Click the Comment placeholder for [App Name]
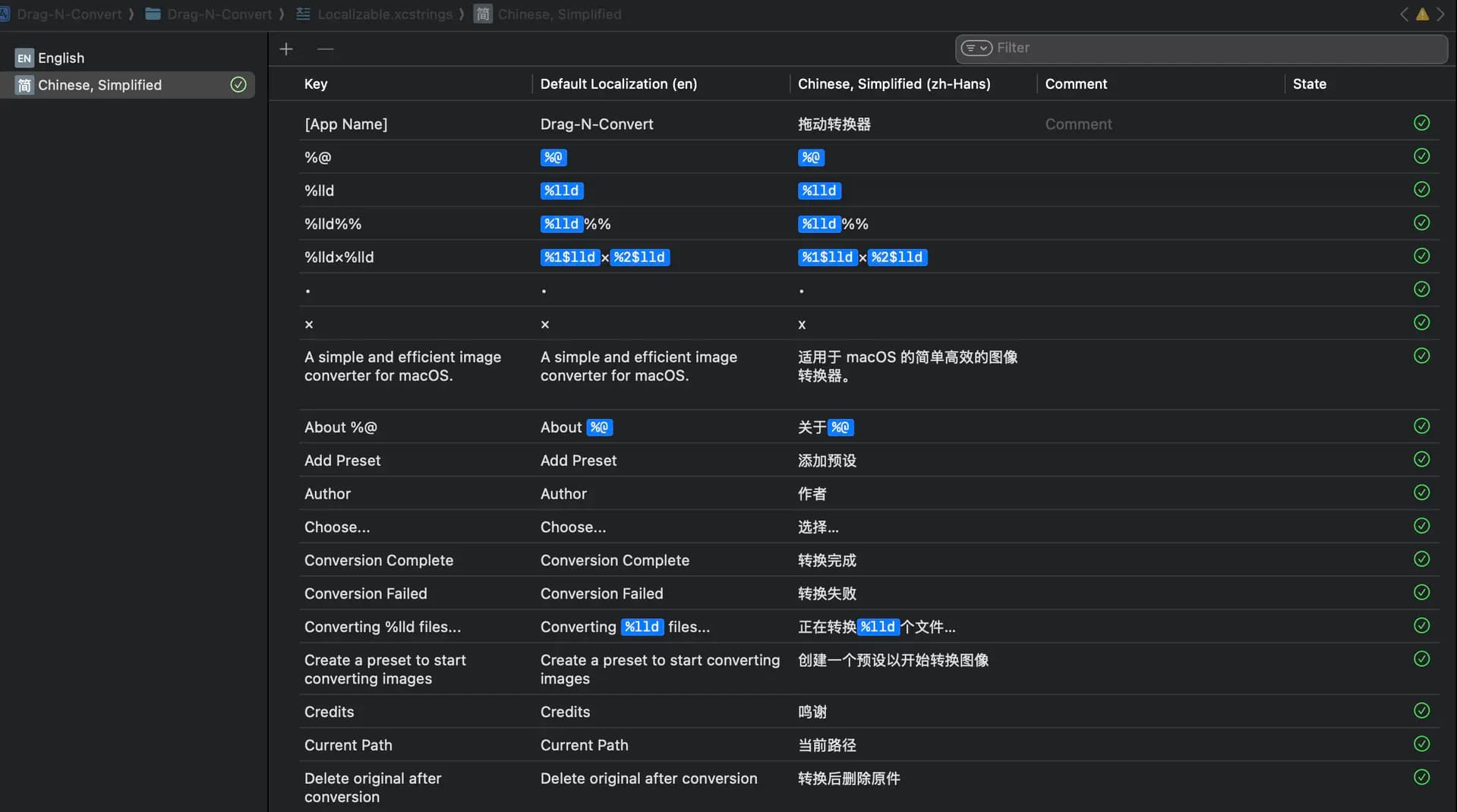The image size is (1457, 812). tap(1078, 124)
